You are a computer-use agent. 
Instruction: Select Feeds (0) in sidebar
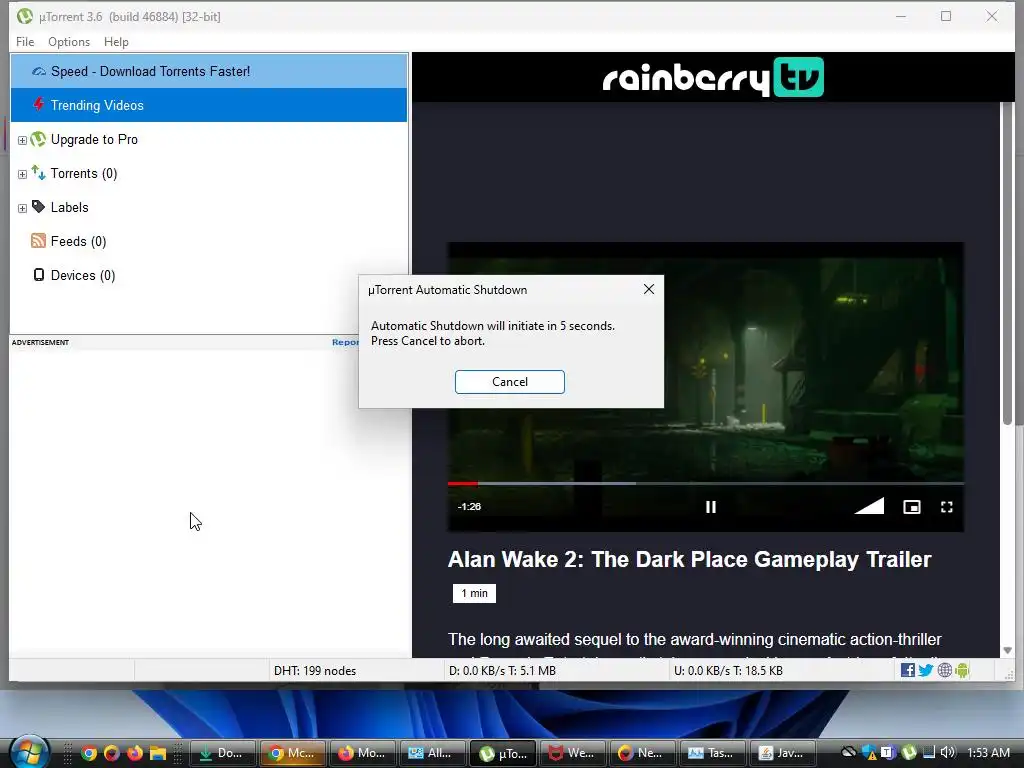point(78,241)
